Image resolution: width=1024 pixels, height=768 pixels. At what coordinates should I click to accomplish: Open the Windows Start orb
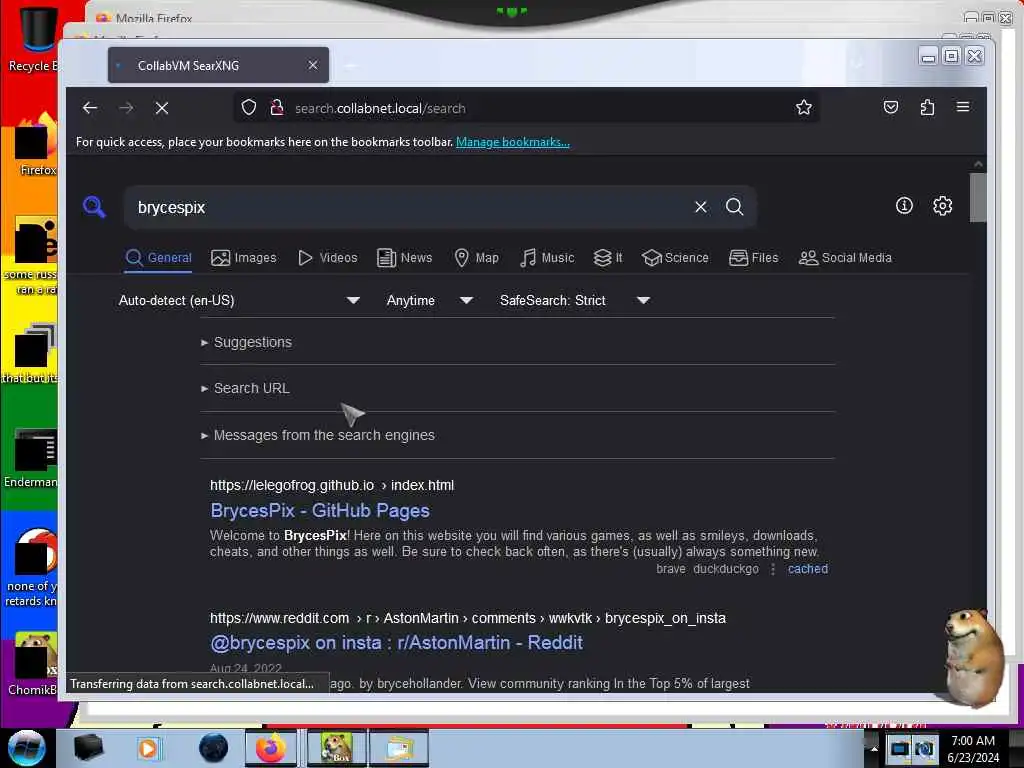[x=27, y=748]
